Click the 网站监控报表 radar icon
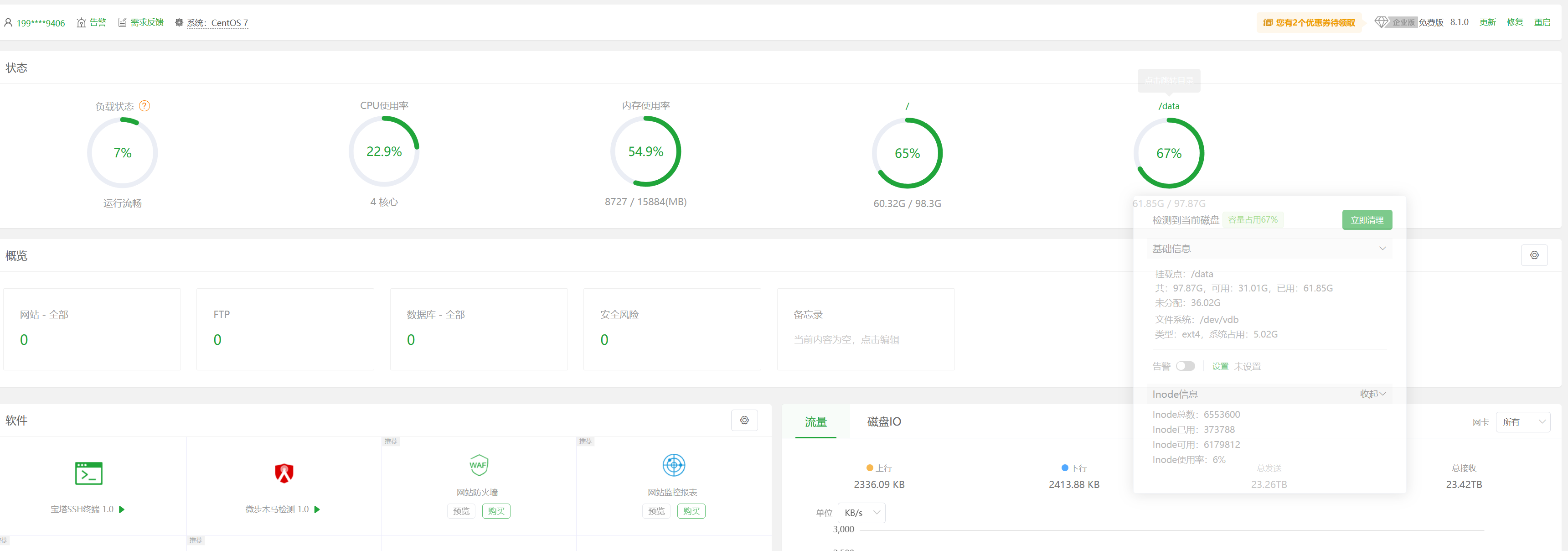This screenshot has width=1568, height=551. (674, 465)
